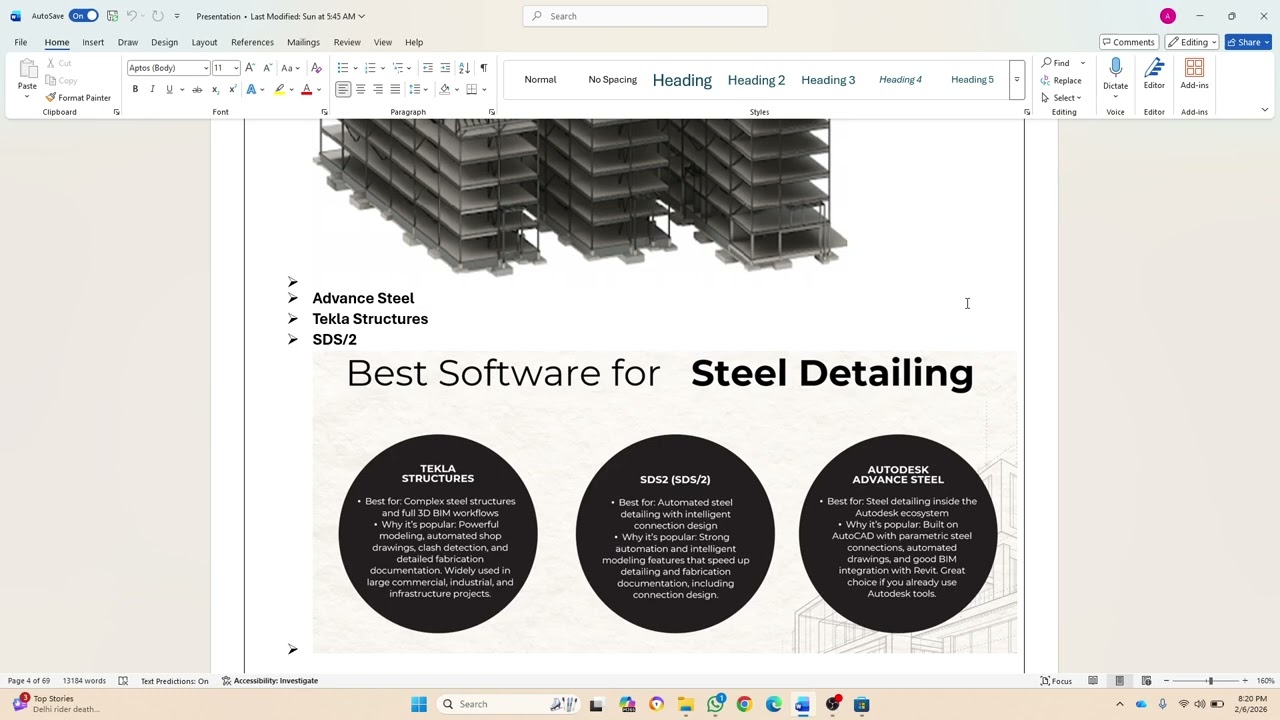Apply the Heading 2 style

tap(756, 80)
